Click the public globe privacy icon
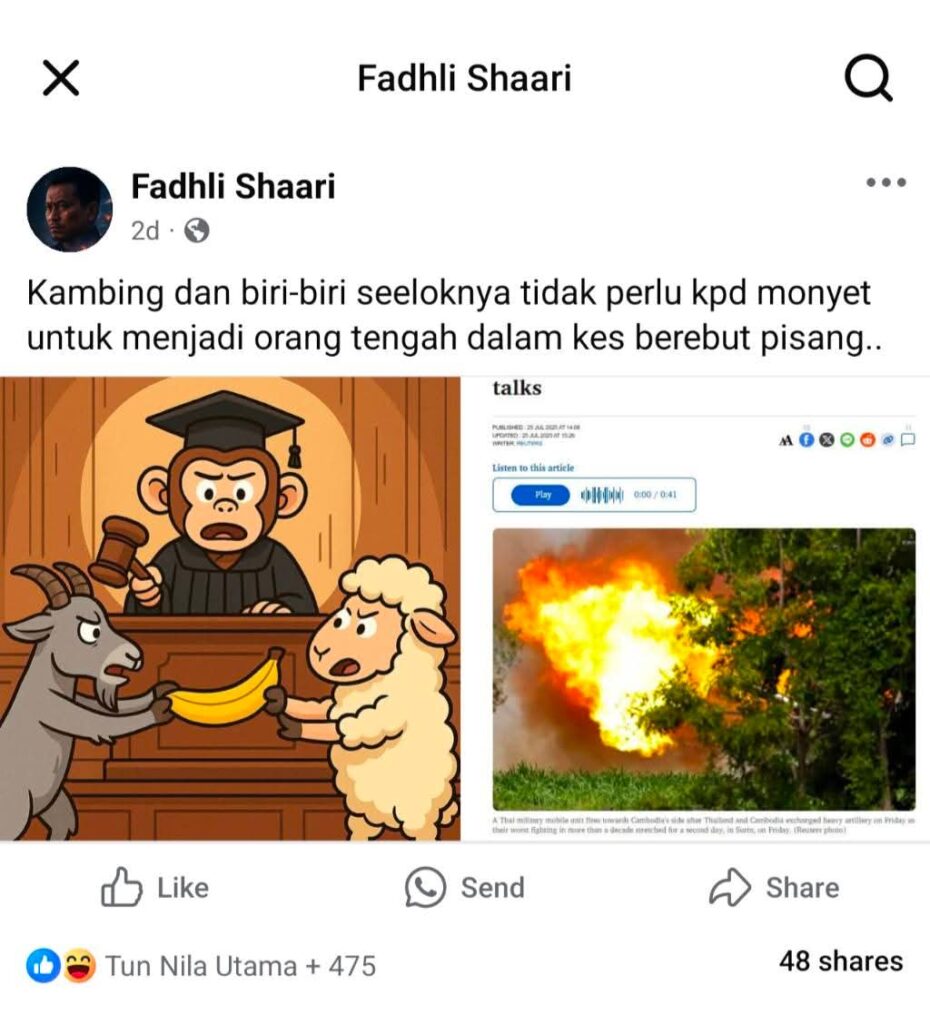930x1024 pixels. (x=197, y=231)
